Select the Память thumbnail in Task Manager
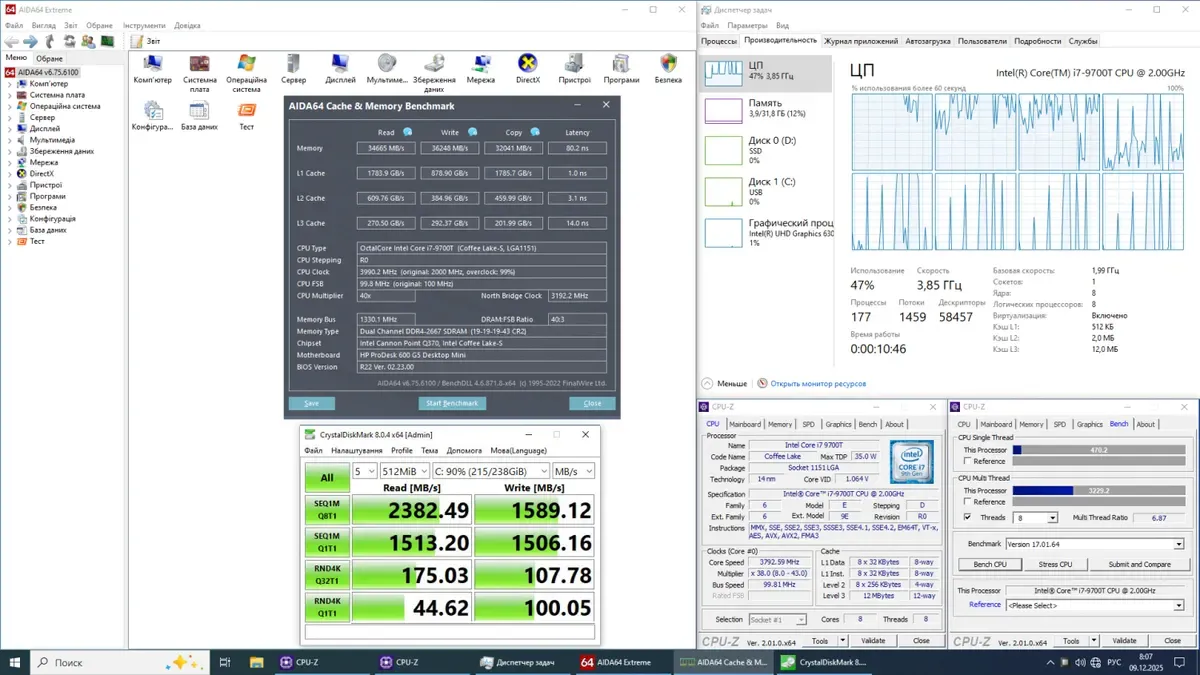Image resolution: width=1200 pixels, height=675 pixels. [x=723, y=109]
